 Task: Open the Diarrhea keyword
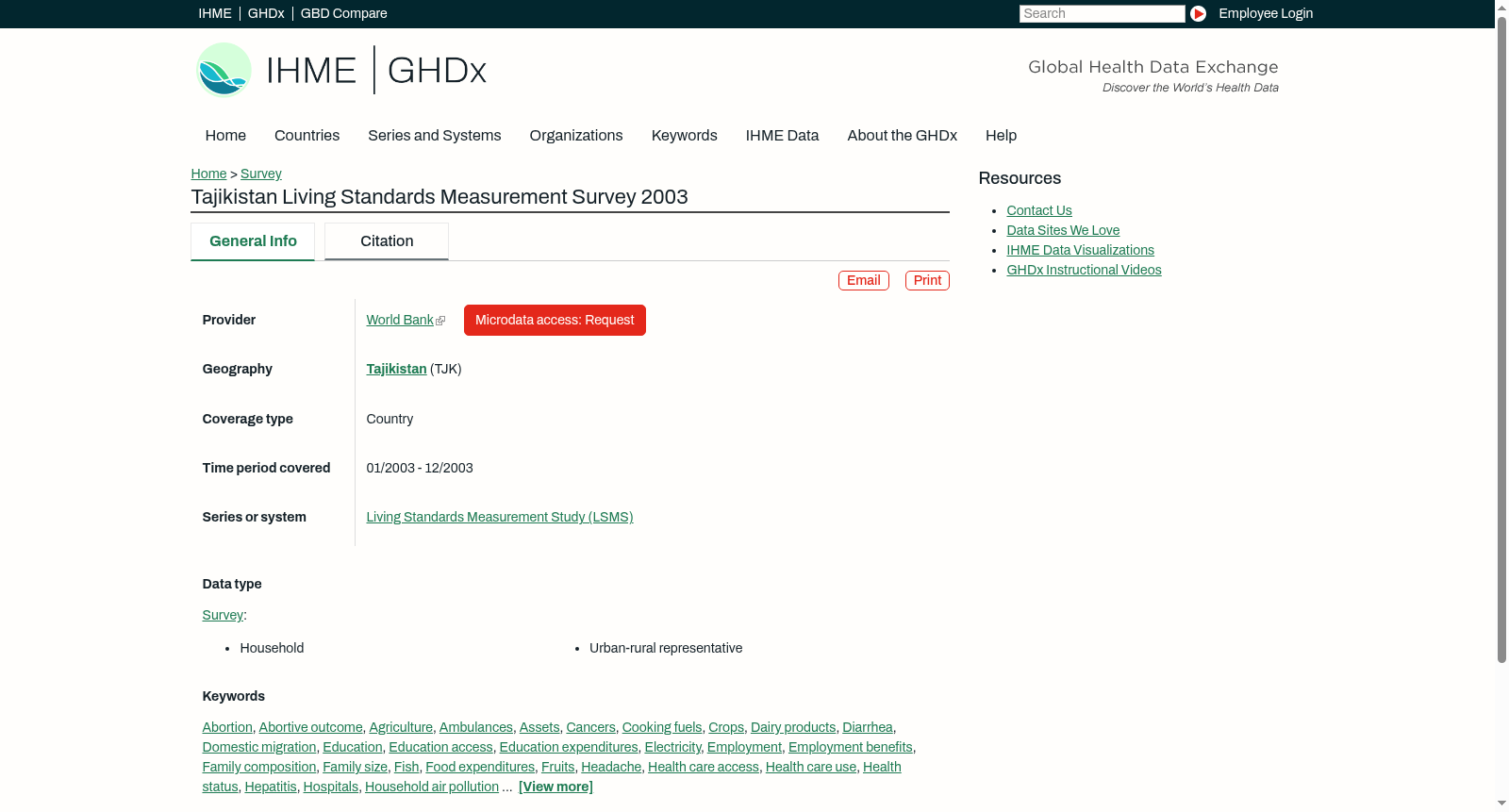coord(868,727)
